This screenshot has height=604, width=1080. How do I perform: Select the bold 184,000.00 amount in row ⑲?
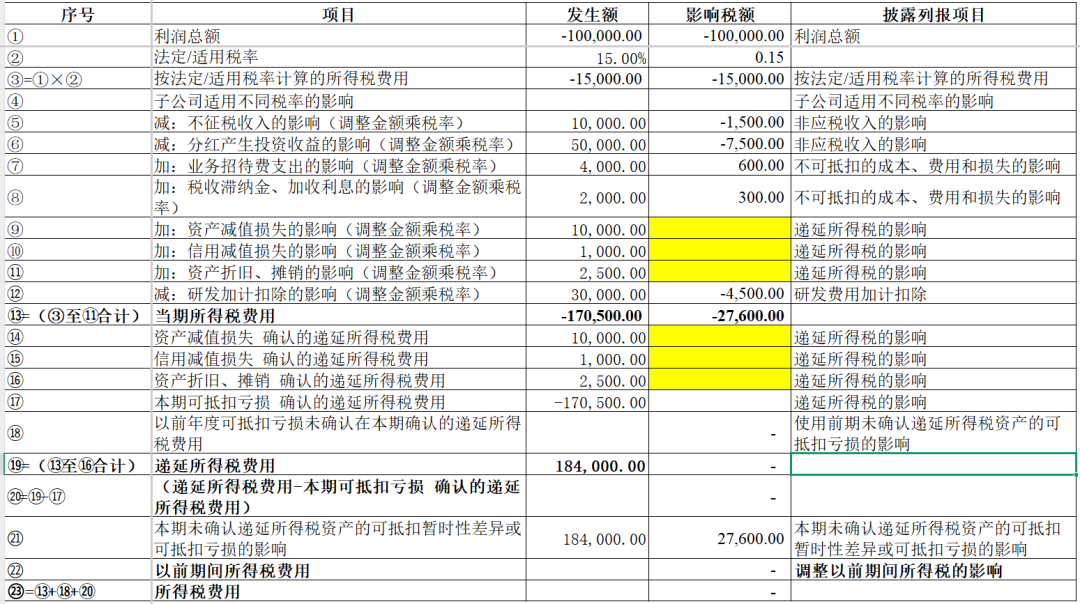coord(588,466)
